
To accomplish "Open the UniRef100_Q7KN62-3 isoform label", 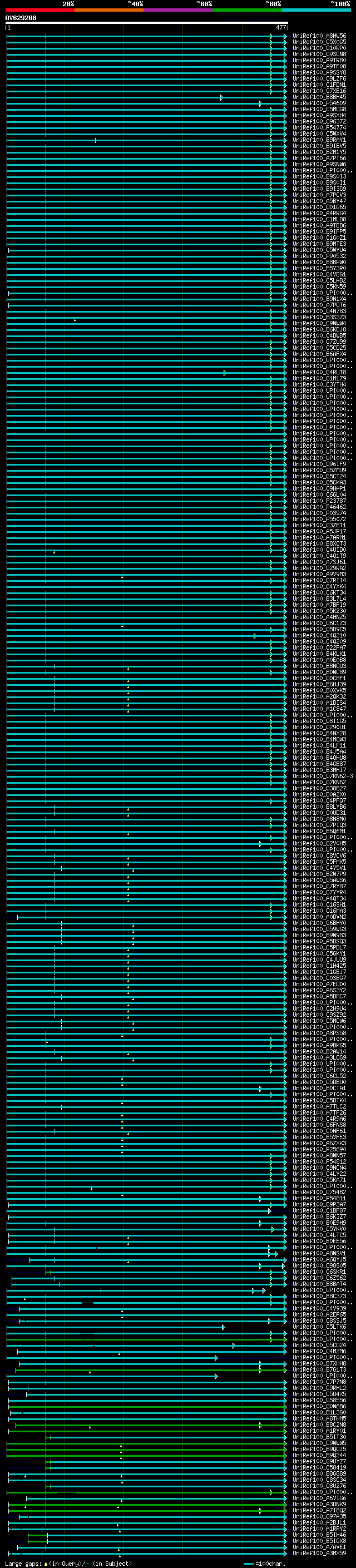I will point(323,776).
